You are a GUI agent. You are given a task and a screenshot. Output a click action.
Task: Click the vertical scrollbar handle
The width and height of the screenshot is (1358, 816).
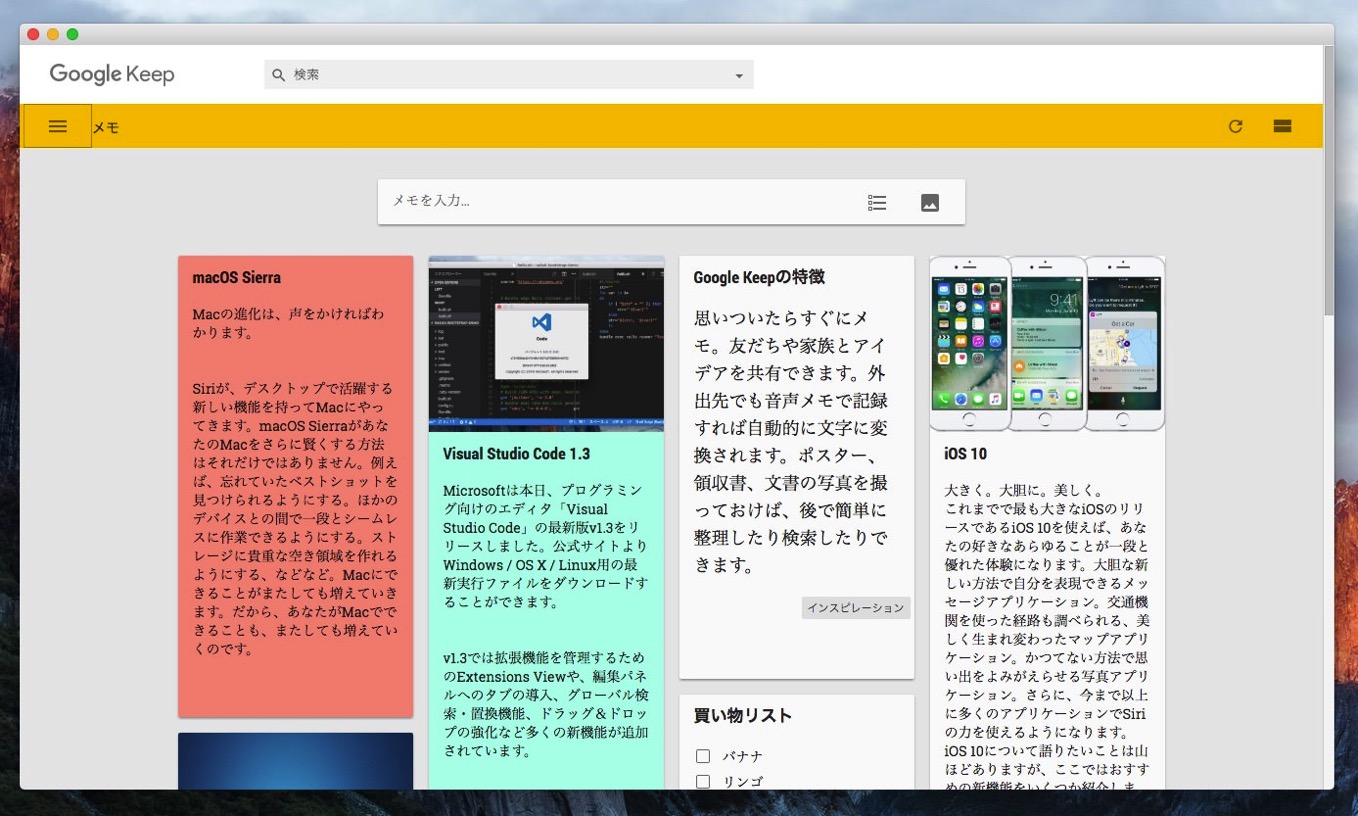[x=1328, y=181]
